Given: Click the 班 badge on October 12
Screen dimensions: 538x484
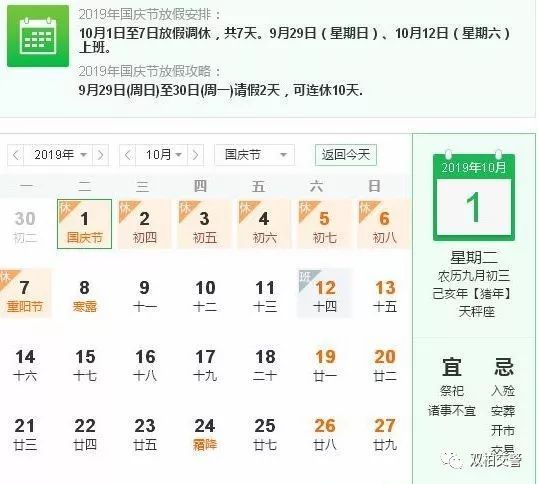Looking at the screenshot, I should point(306,278).
